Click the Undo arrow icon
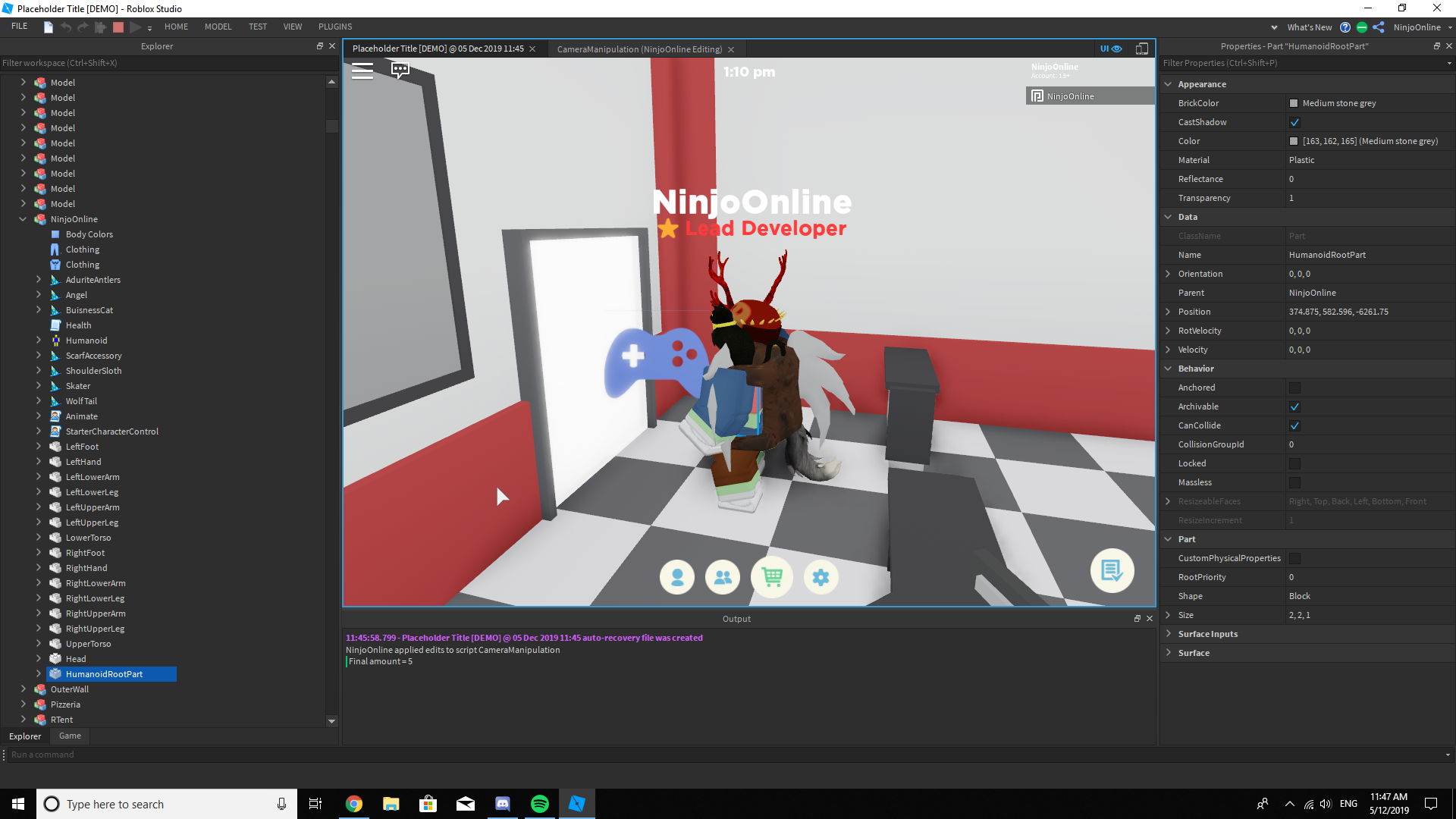Image resolution: width=1456 pixels, height=819 pixels. coord(65,27)
